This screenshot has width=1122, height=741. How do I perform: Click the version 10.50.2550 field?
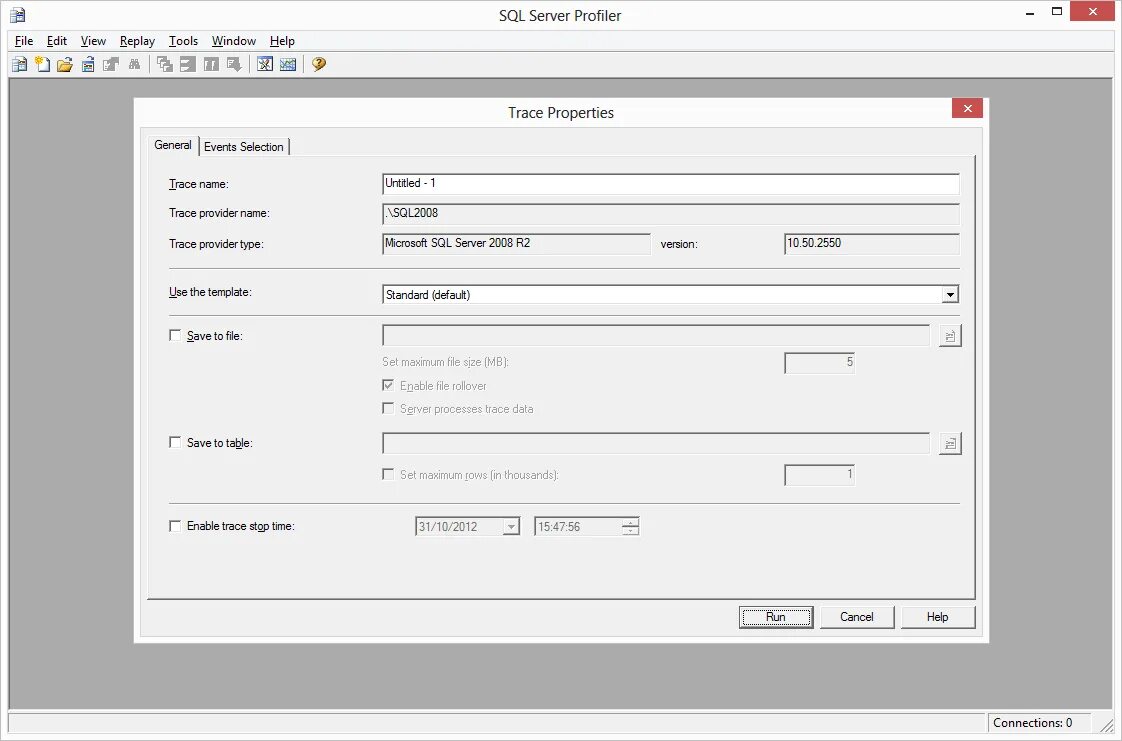[872, 244]
